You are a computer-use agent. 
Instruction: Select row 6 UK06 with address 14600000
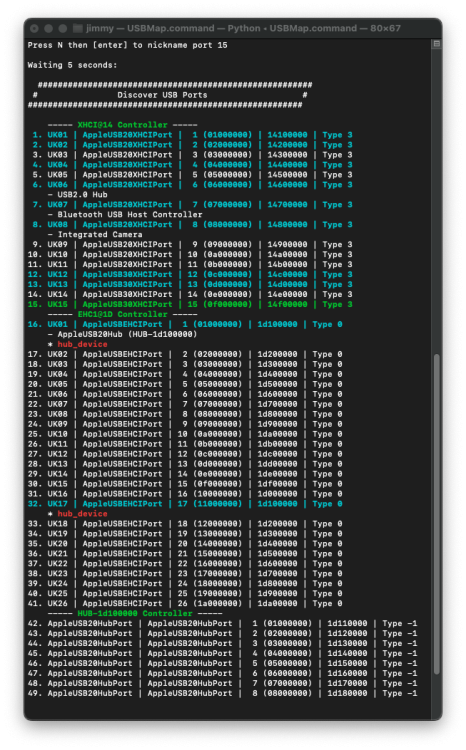pyautogui.click(x=192, y=185)
